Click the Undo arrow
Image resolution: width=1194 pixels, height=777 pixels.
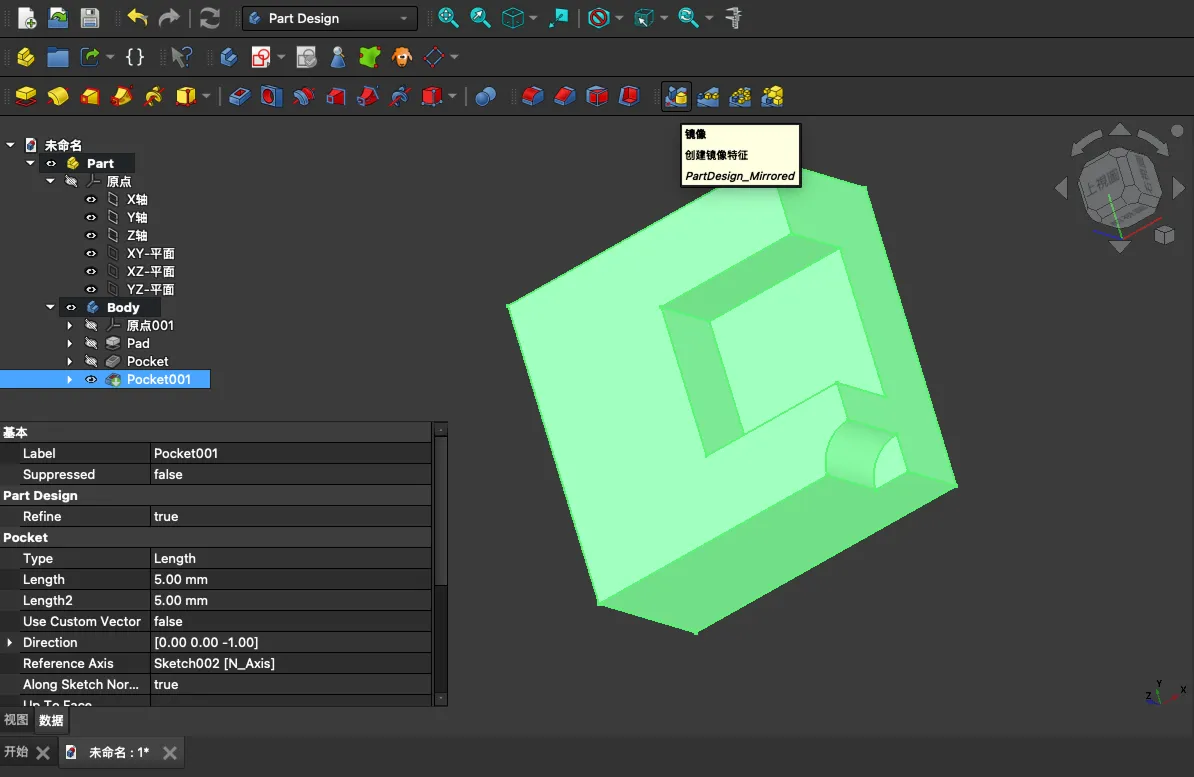pyautogui.click(x=137, y=18)
